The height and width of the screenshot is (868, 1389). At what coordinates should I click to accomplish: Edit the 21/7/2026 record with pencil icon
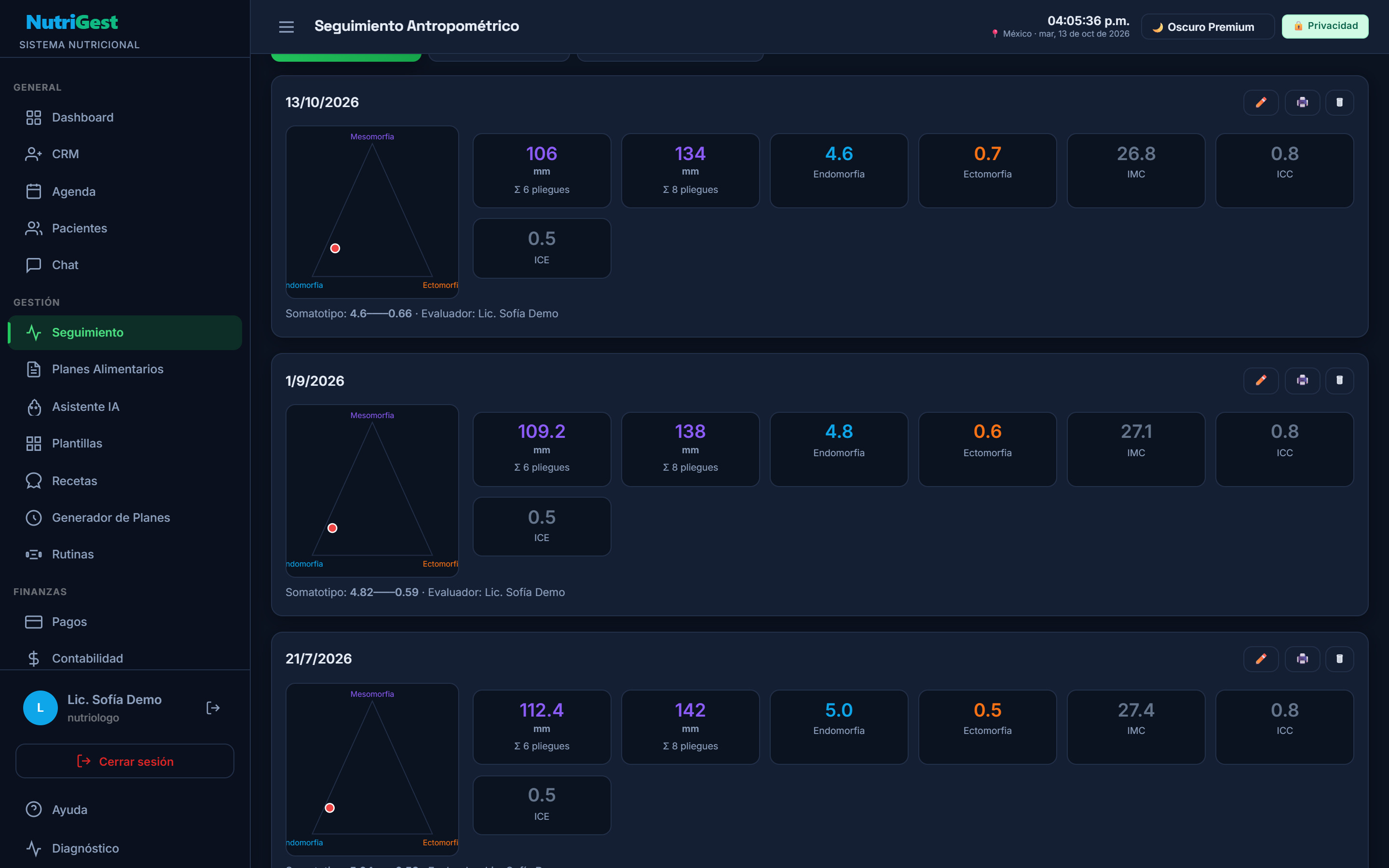pyautogui.click(x=1260, y=658)
